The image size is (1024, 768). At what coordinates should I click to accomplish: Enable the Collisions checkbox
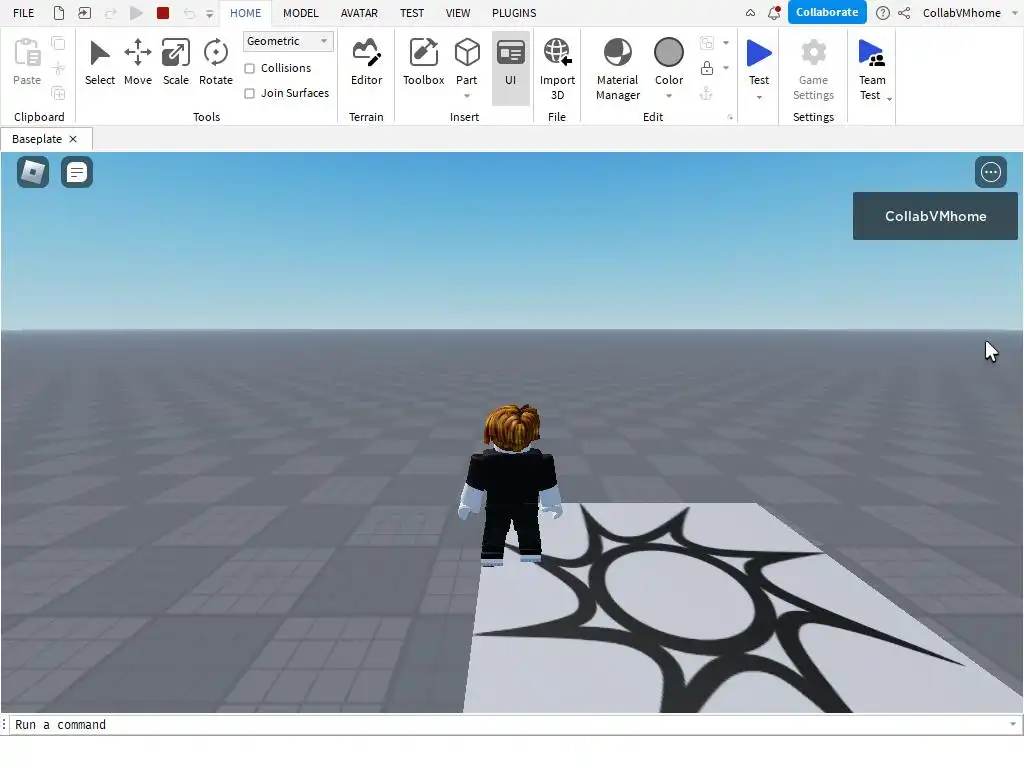click(x=249, y=69)
